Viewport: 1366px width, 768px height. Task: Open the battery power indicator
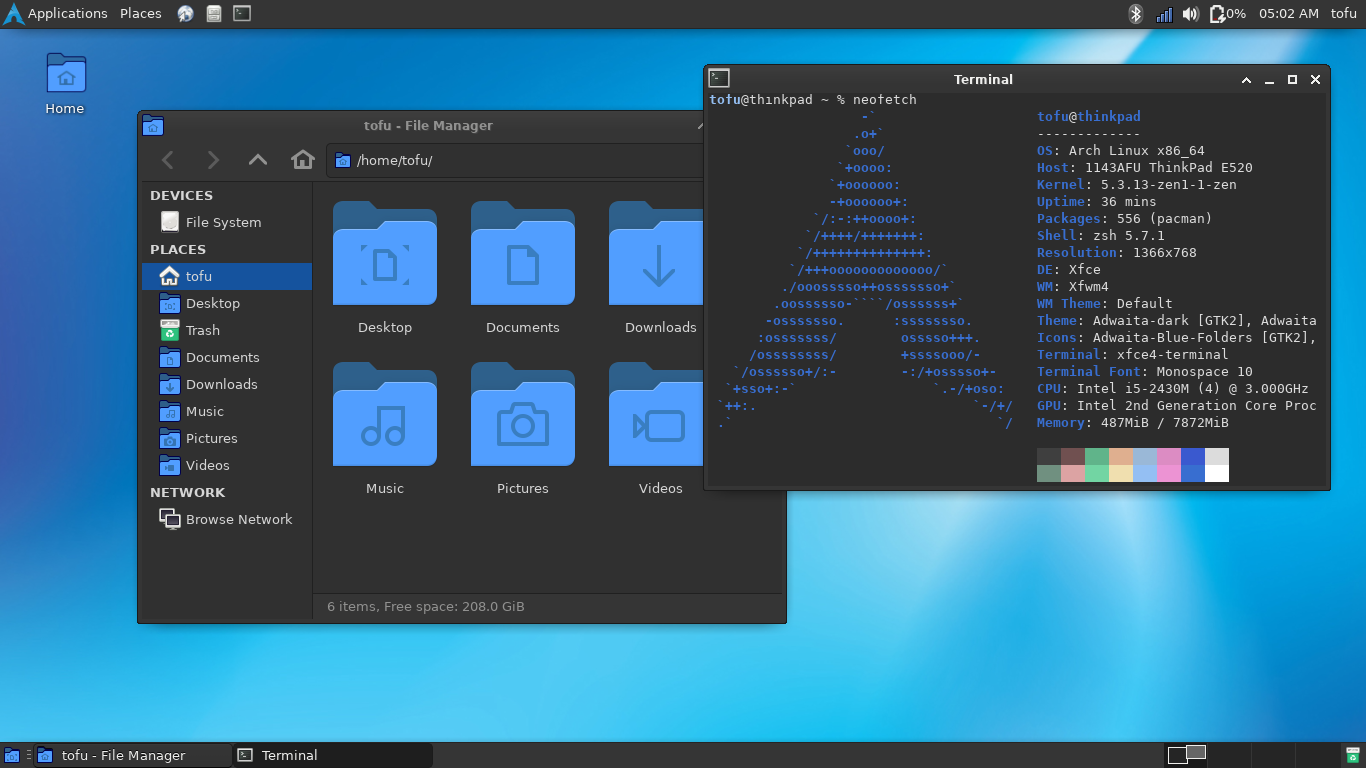click(1227, 14)
